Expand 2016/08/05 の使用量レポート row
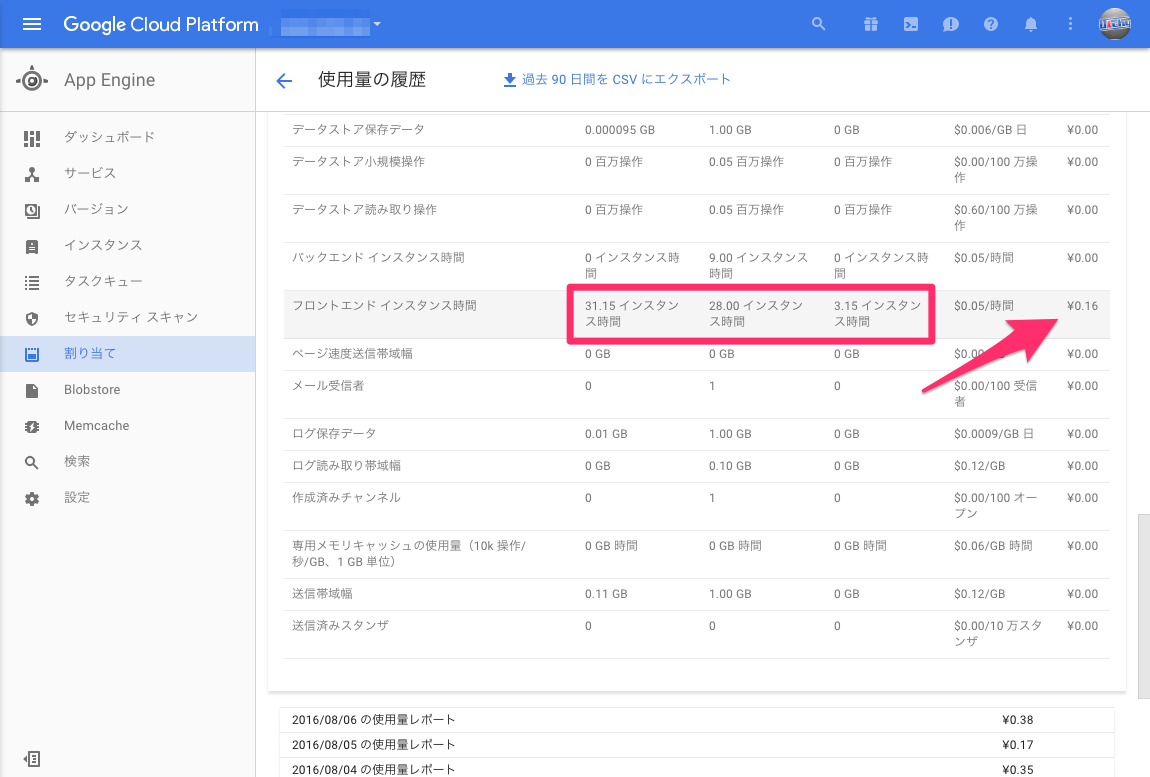 (x=696, y=745)
